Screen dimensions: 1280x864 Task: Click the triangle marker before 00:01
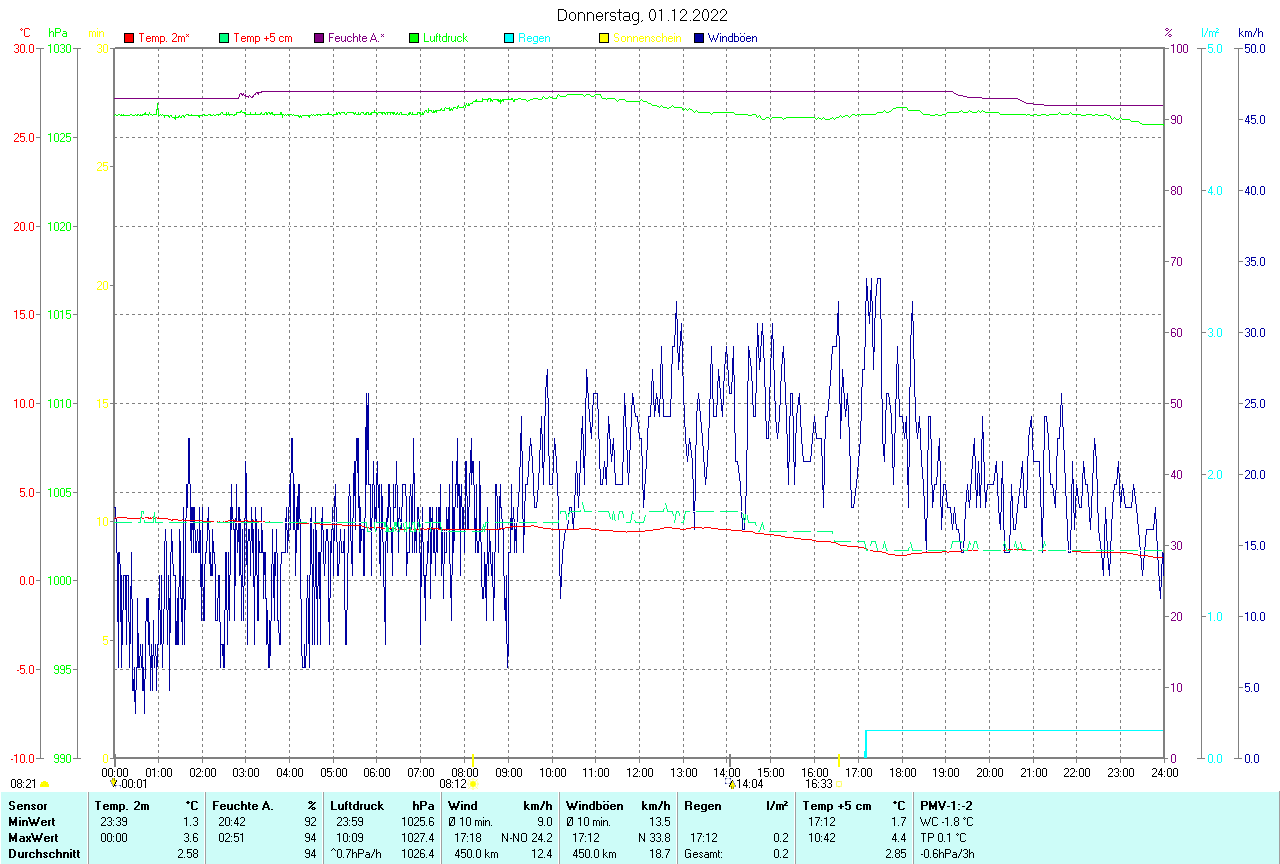pyautogui.click(x=114, y=784)
